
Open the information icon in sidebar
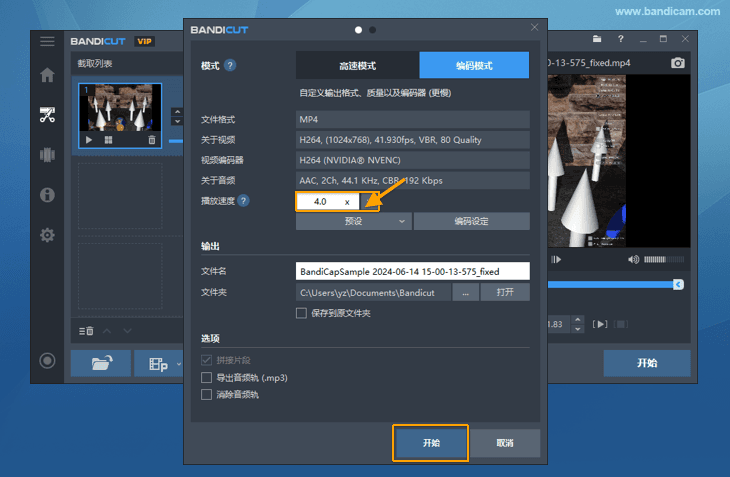(47, 195)
